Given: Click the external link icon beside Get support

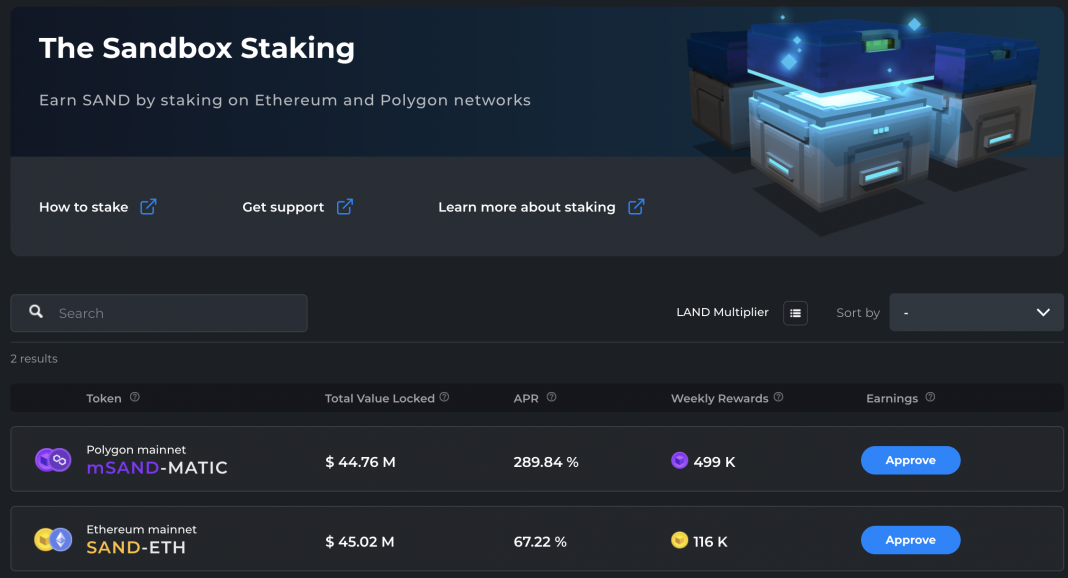Looking at the screenshot, I should (x=344, y=207).
